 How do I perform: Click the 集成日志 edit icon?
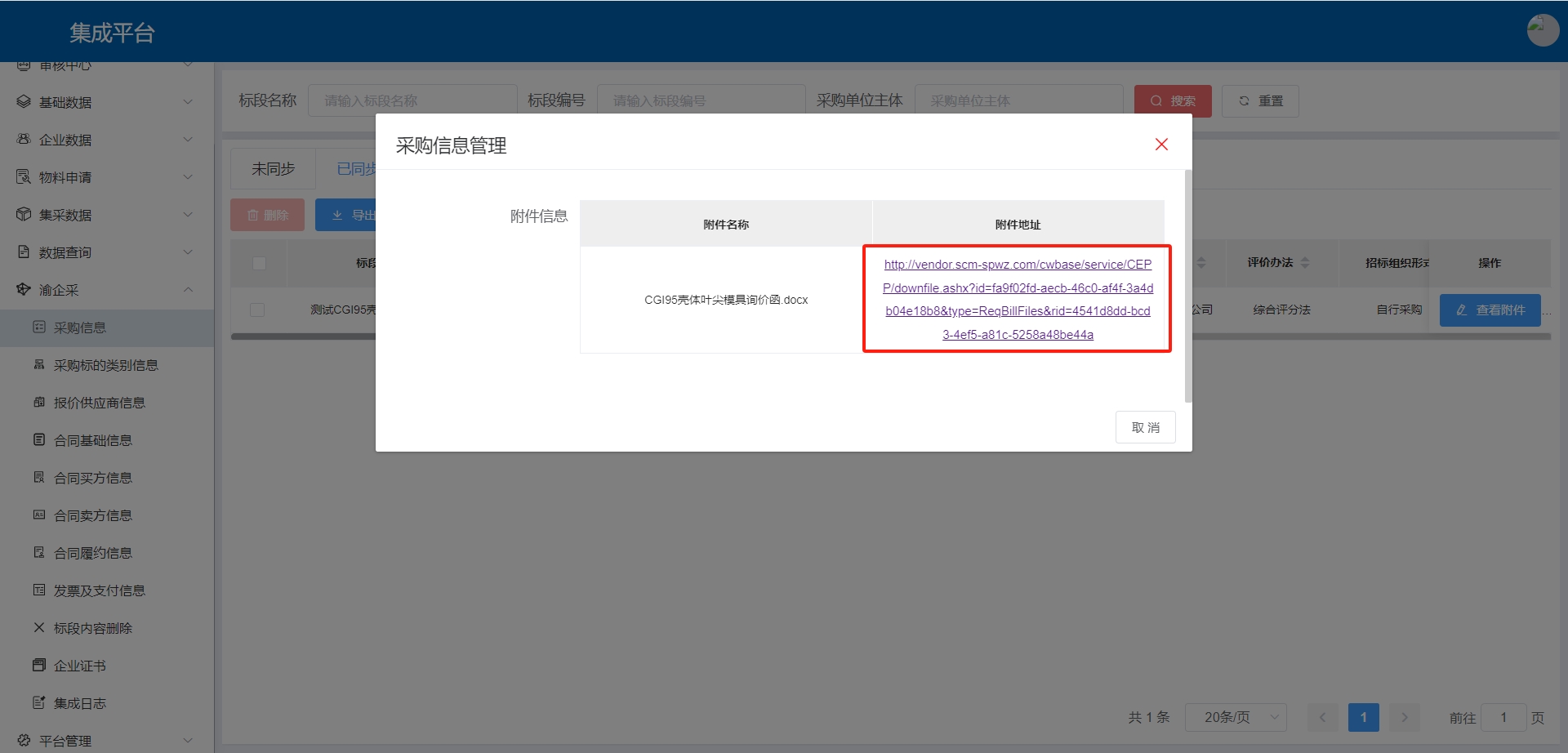click(38, 703)
